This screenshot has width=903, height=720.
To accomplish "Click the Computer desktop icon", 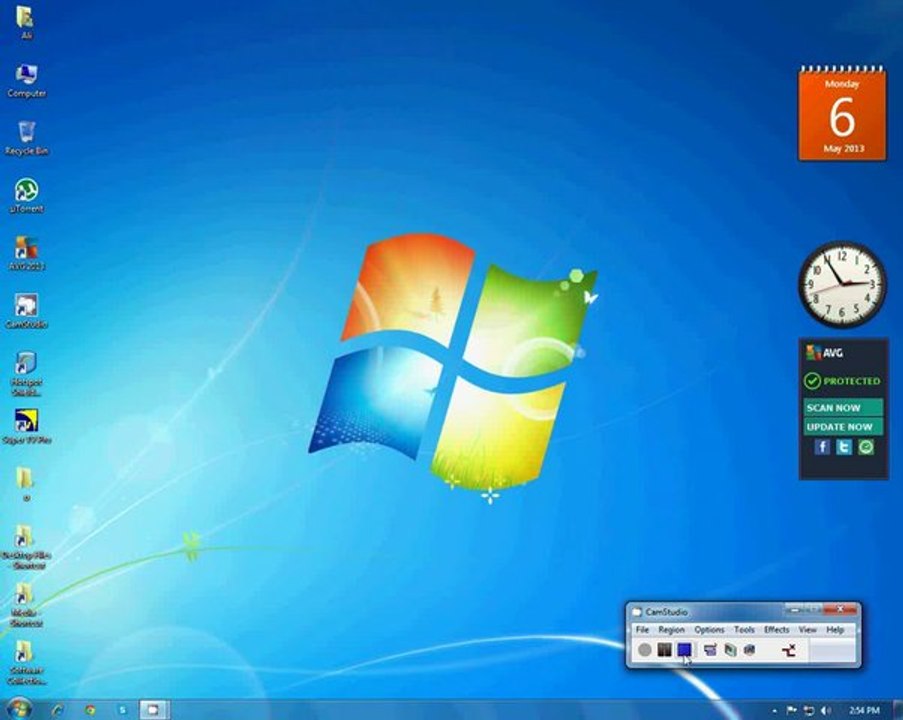I will click(x=26, y=81).
